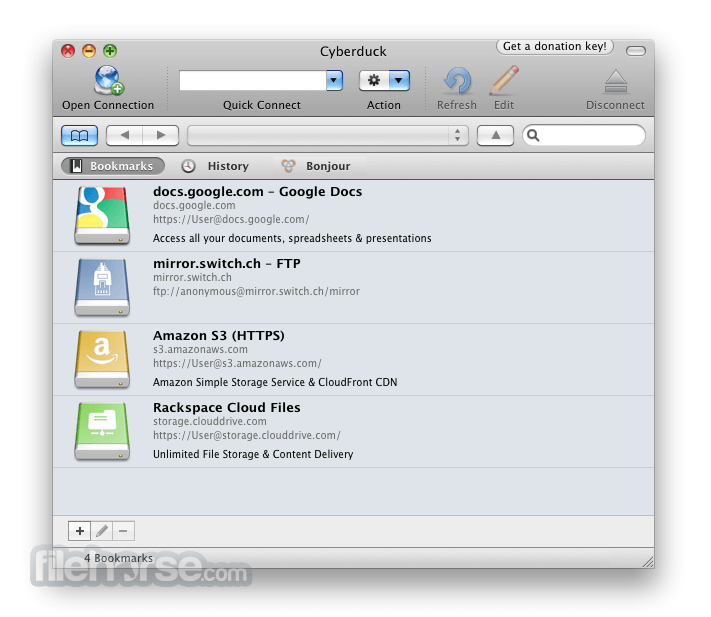This screenshot has height=617, width=711.
Task: Select the docs.google.com – Google Docs title
Action: pyautogui.click(x=258, y=192)
